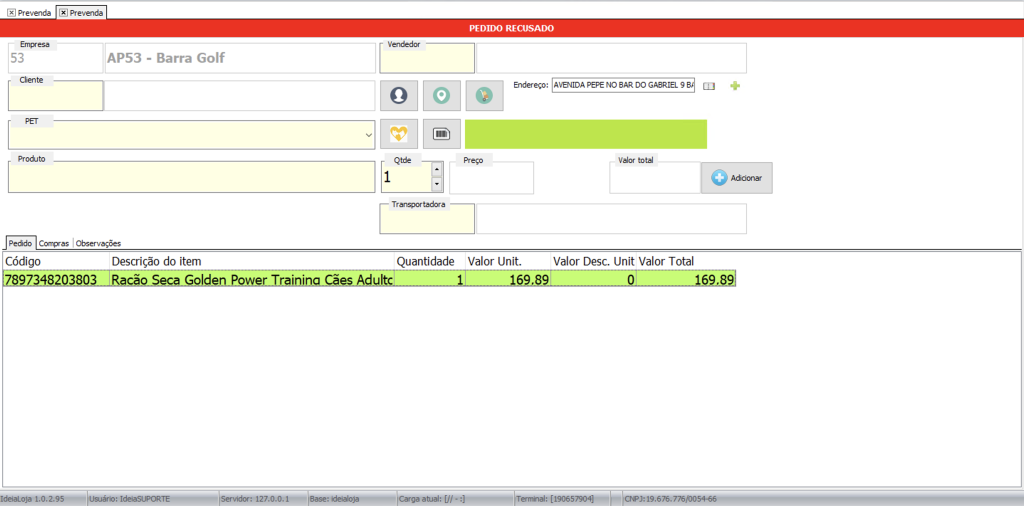Click the pet heart icon button

(399, 134)
